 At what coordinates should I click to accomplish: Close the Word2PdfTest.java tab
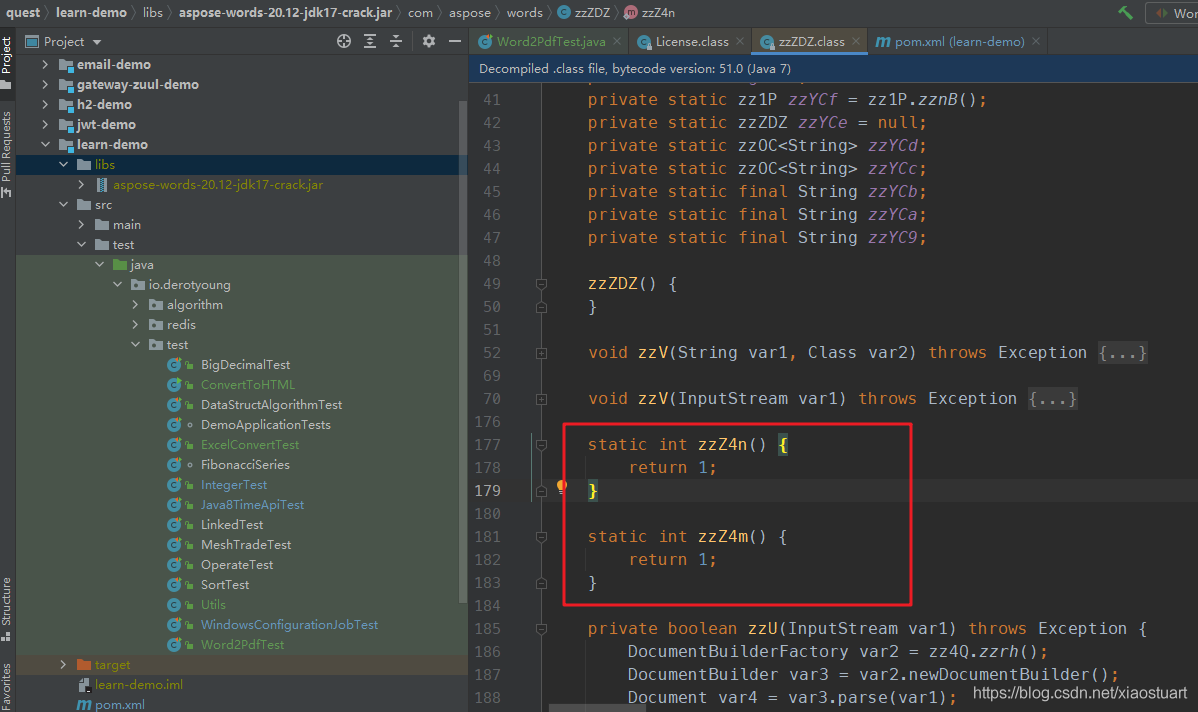pyautogui.click(x=617, y=41)
